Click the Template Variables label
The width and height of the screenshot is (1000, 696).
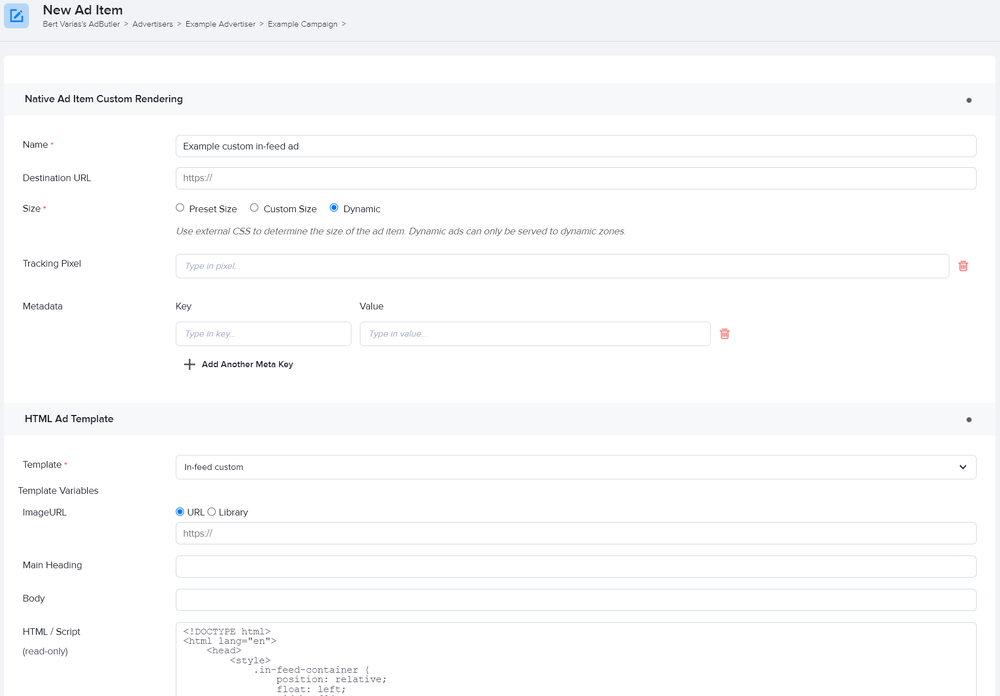(58, 491)
